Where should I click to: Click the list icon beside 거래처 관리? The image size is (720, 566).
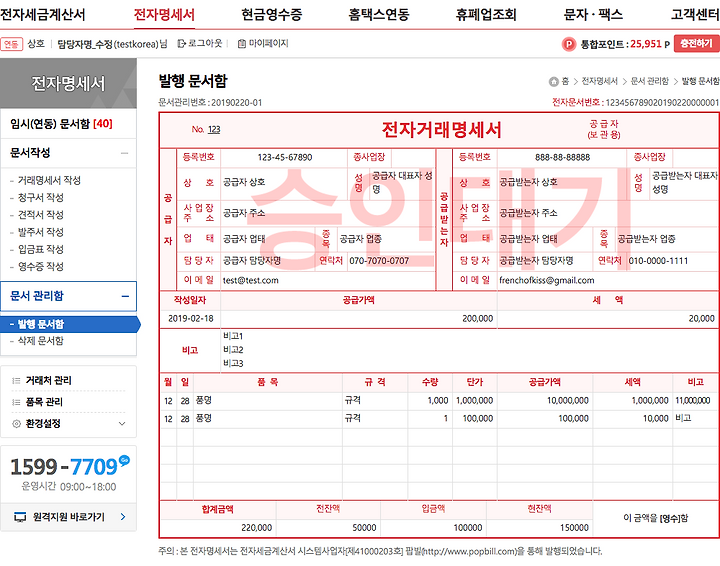pyautogui.click(x=16, y=381)
